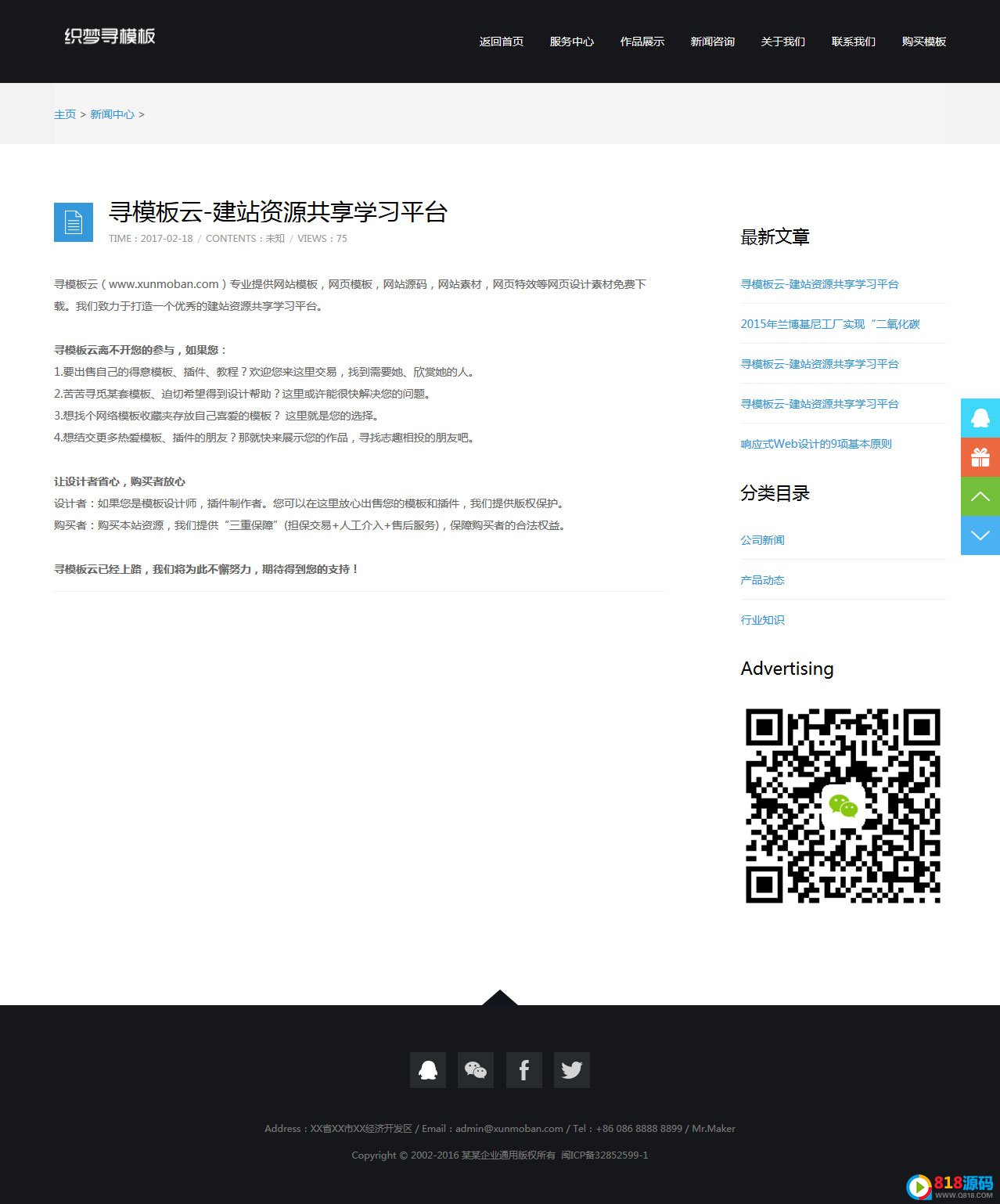Image resolution: width=1000 pixels, height=1204 pixels.
Task: Click the ICP number 闽ICP备32852599-1
Action: pyautogui.click(x=605, y=1155)
